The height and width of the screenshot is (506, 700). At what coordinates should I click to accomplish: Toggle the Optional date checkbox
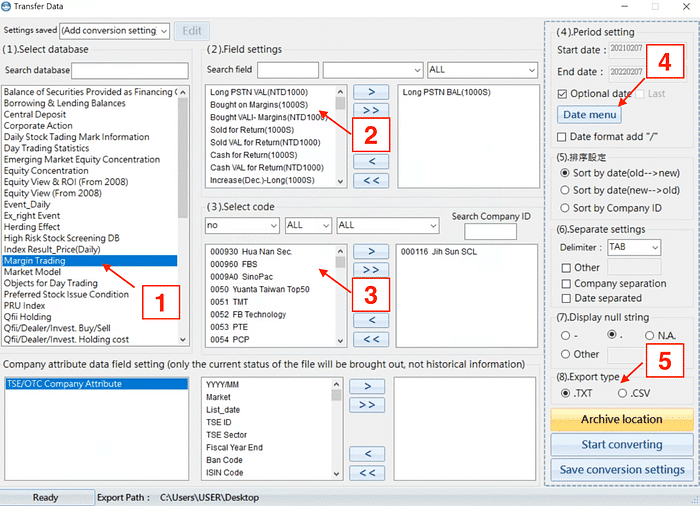coord(562,94)
